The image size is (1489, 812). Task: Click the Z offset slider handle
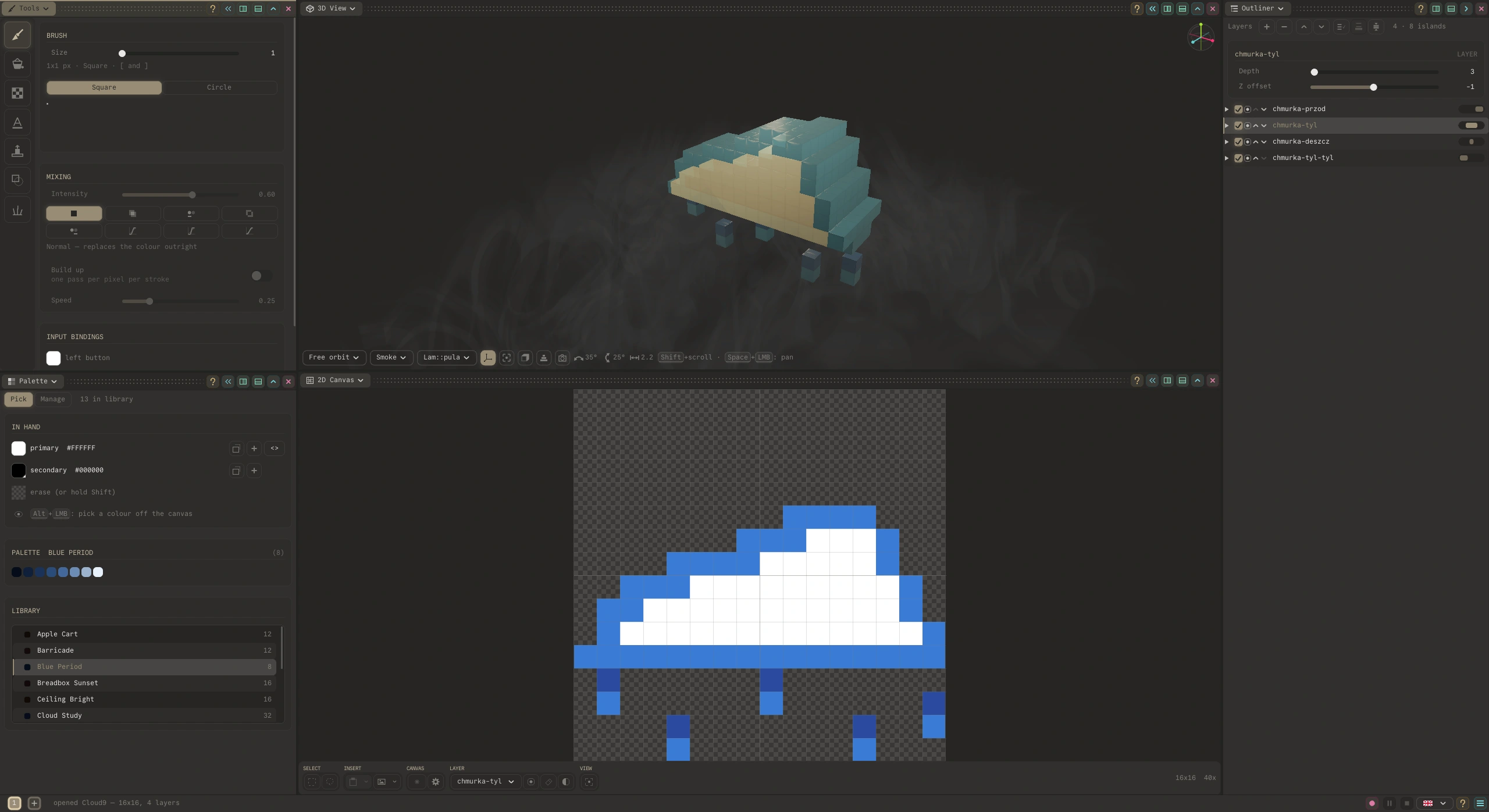[1373, 87]
